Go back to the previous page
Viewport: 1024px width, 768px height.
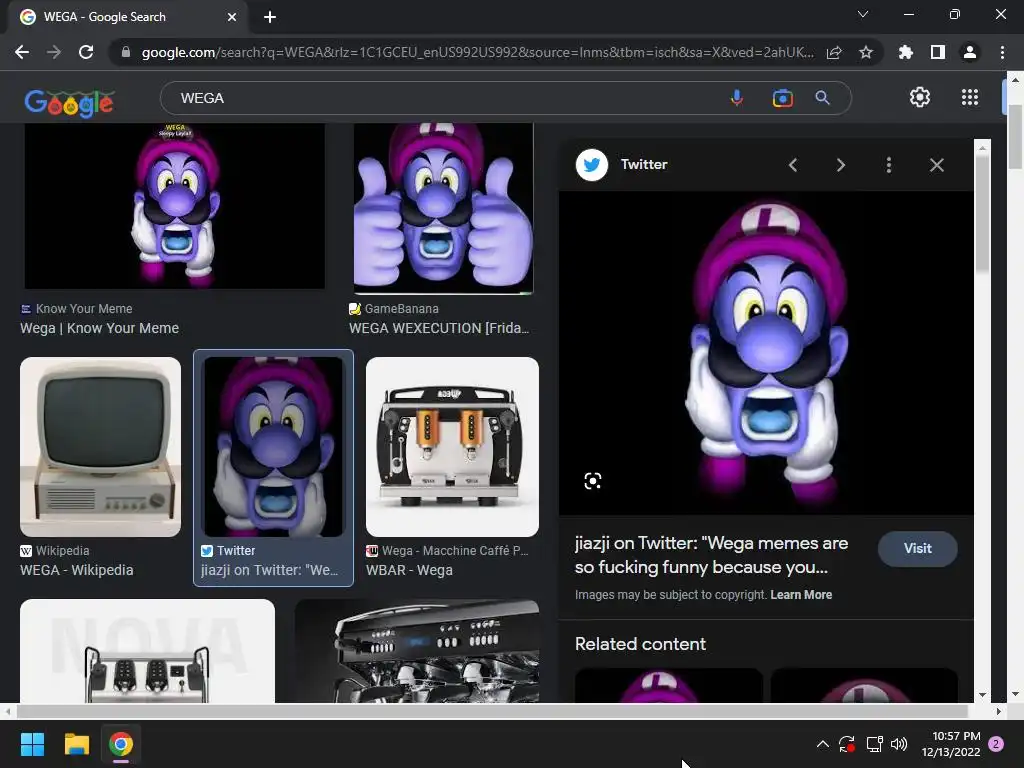[22, 52]
